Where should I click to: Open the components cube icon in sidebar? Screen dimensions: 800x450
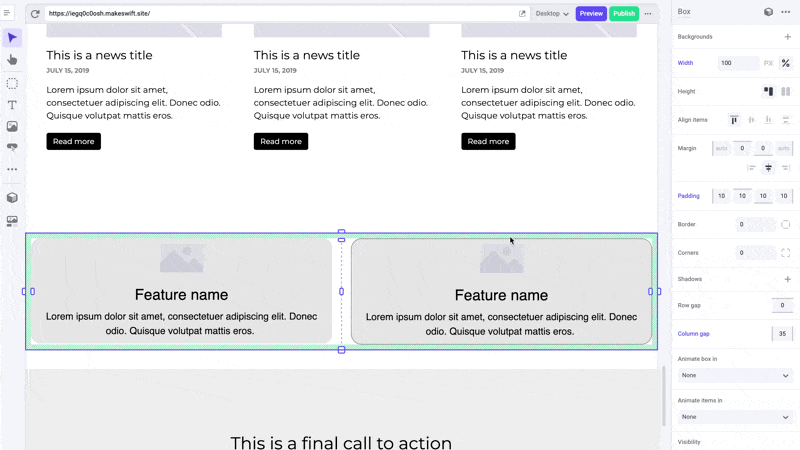point(12,198)
